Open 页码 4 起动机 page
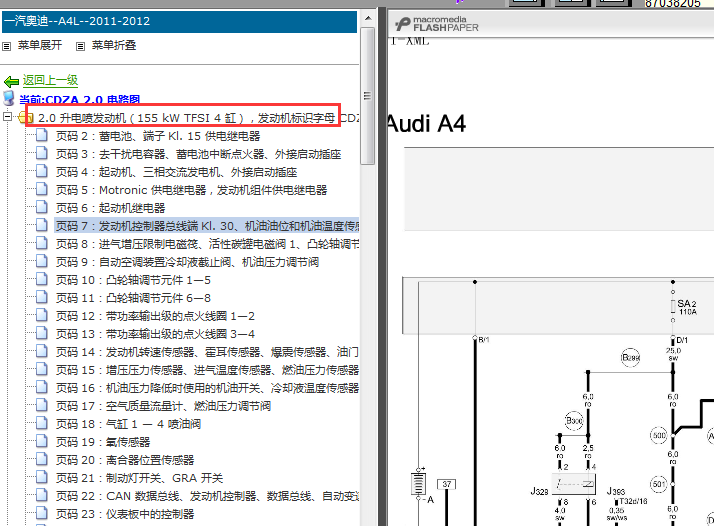The image size is (714, 526). point(176,172)
